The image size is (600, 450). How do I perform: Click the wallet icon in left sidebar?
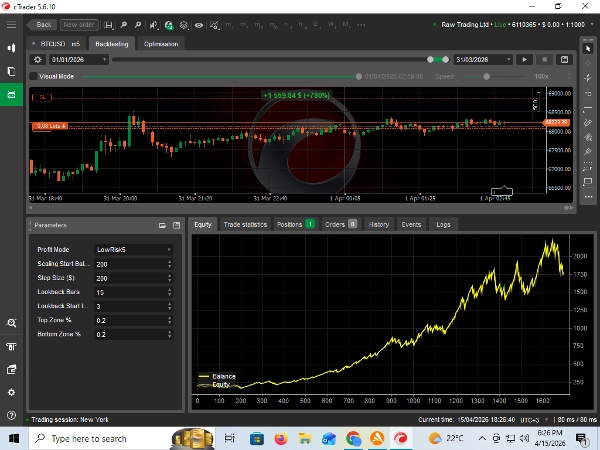click(x=11, y=370)
